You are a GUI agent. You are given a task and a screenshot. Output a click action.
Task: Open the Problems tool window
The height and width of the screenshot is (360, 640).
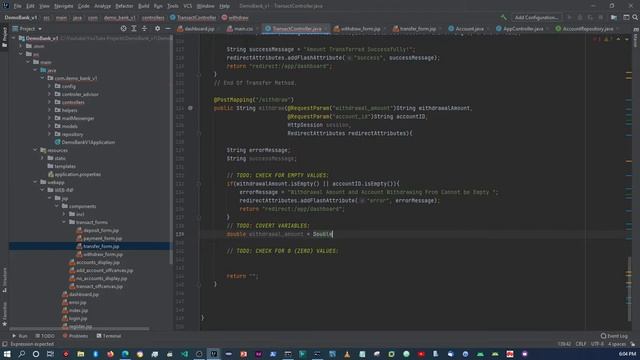pos(75,336)
